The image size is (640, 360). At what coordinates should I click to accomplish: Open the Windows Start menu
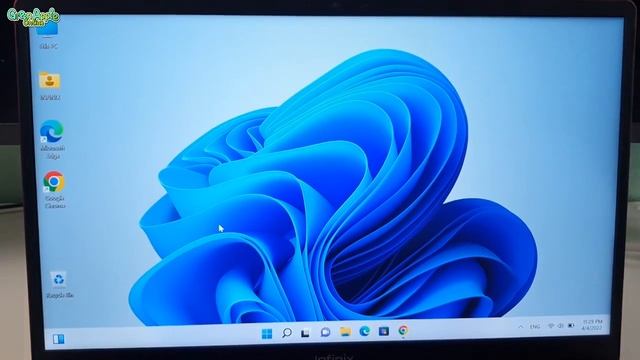[x=267, y=333]
